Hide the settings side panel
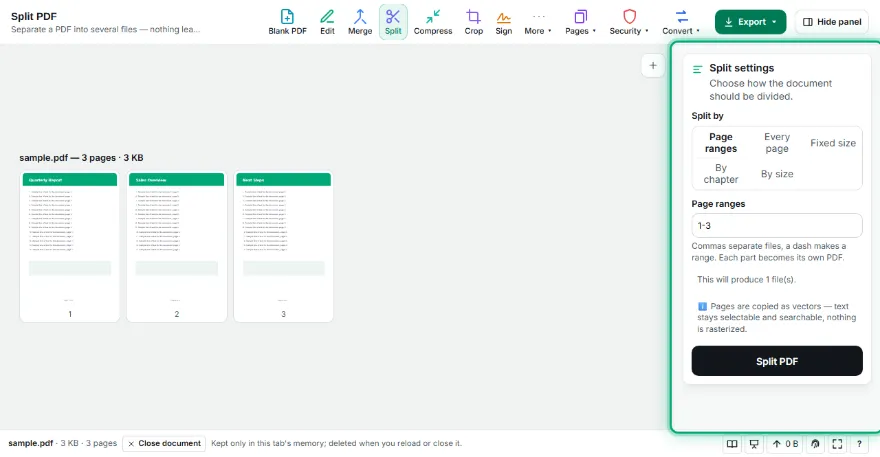Screen dimensions: 880x457 coord(832,22)
